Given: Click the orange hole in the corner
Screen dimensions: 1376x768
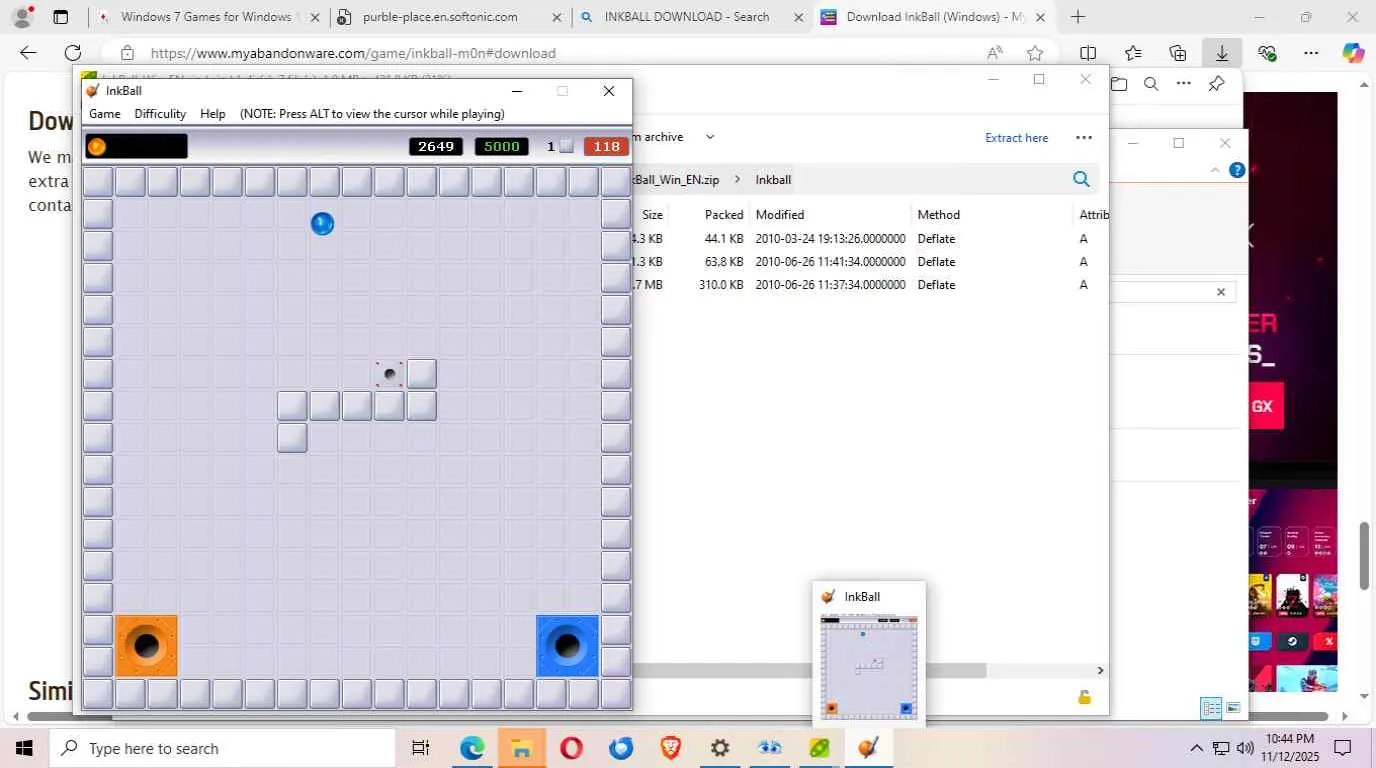Looking at the screenshot, I should (146, 646).
